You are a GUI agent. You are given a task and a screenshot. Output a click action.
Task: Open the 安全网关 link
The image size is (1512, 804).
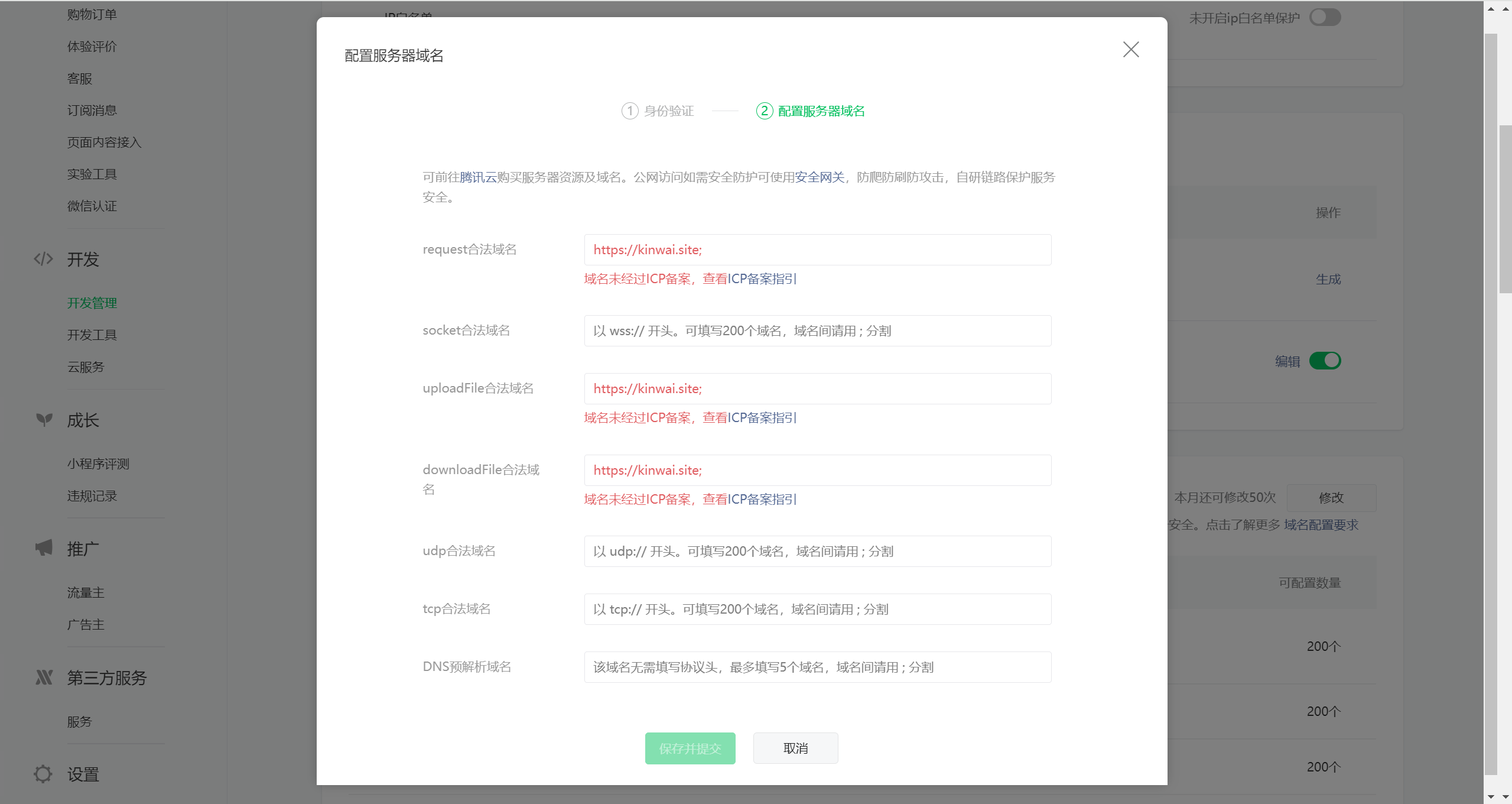click(819, 177)
